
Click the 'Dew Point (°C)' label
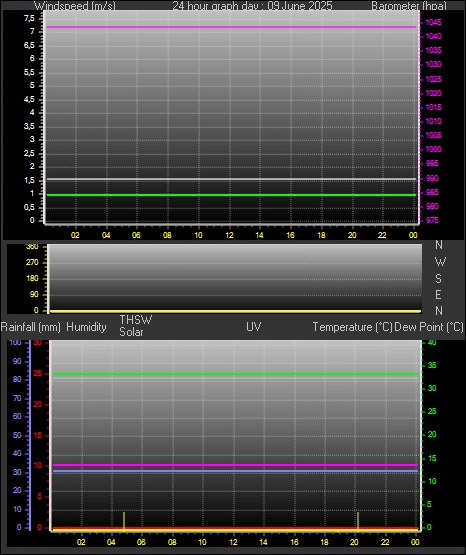point(429,327)
